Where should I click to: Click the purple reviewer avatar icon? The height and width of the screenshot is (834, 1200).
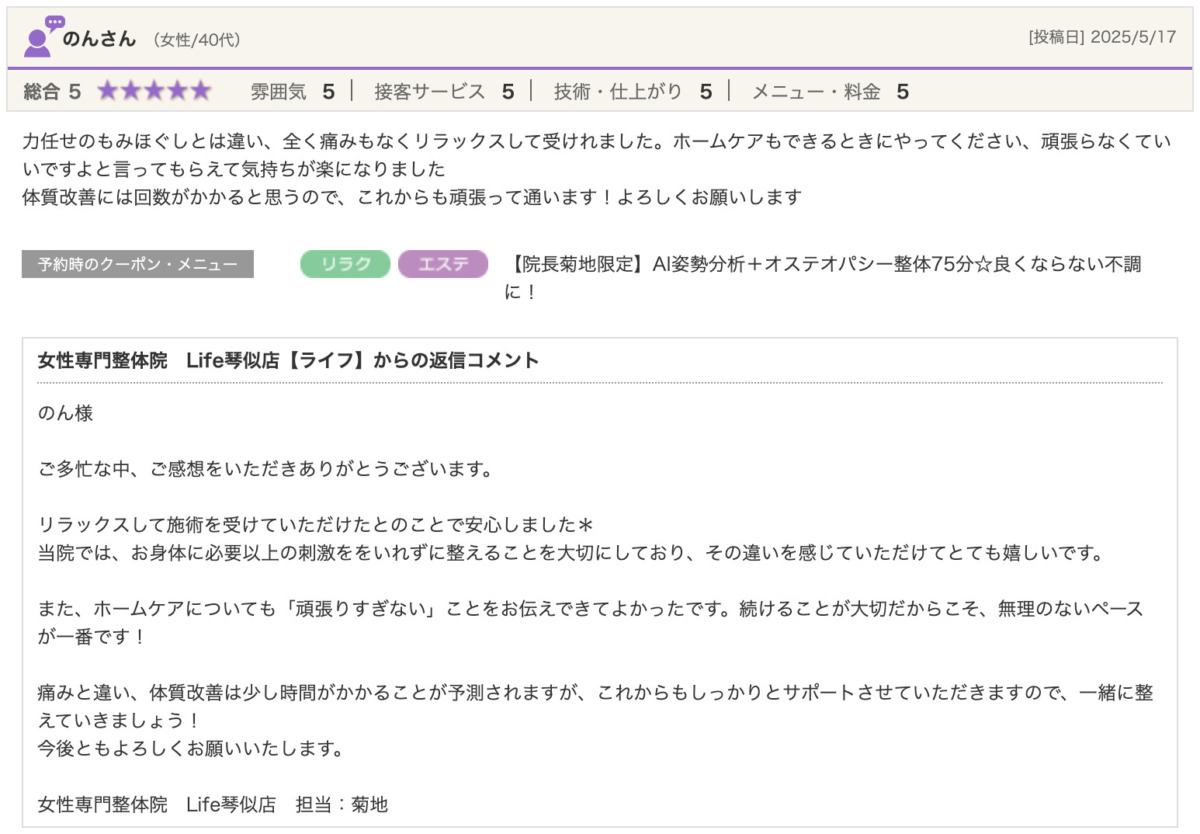41,37
